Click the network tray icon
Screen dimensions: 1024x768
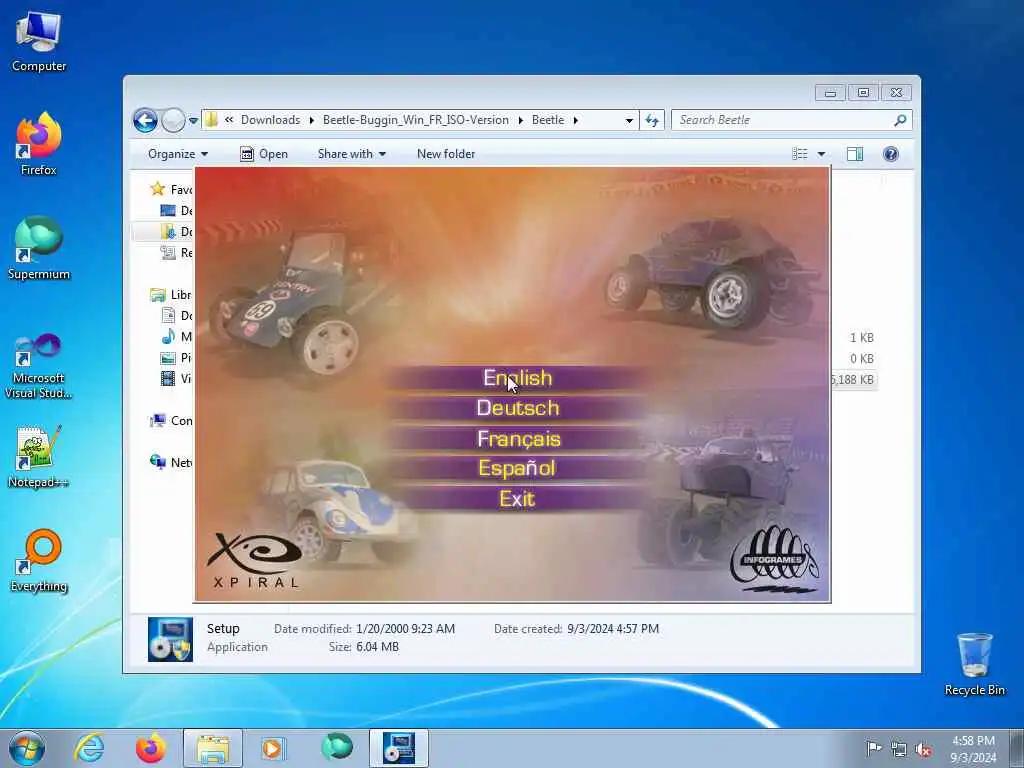click(899, 749)
